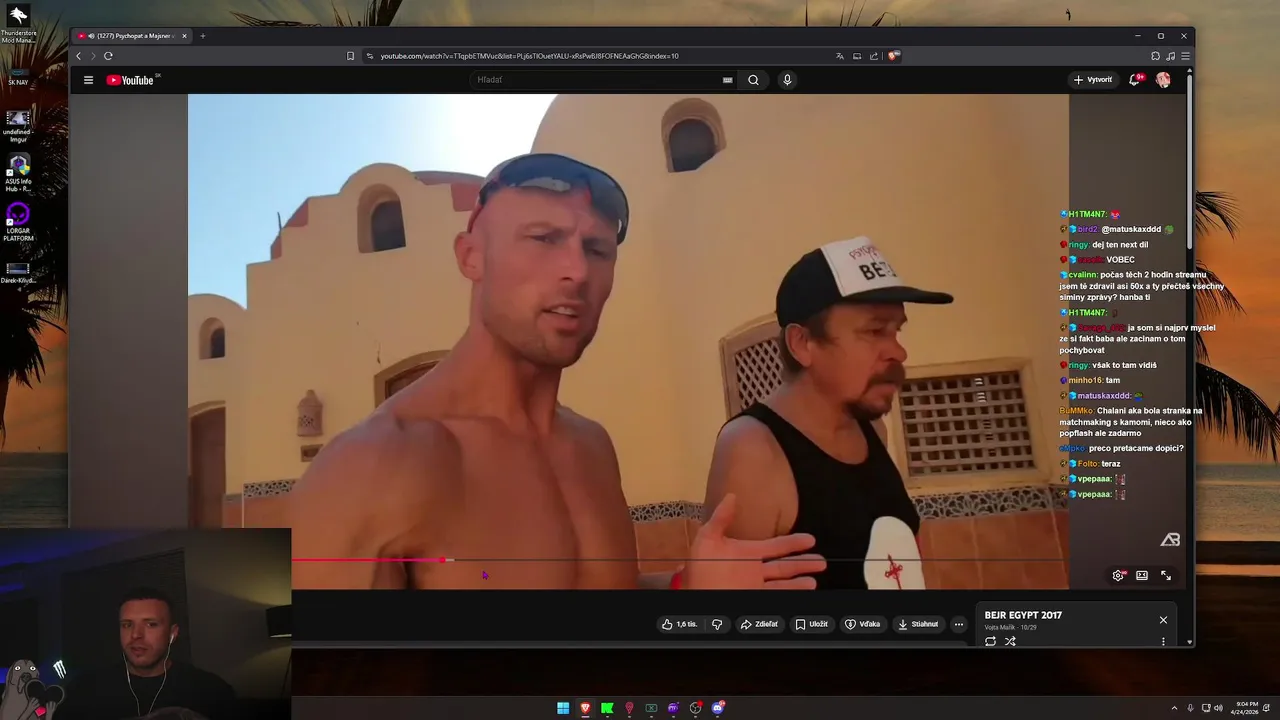Click the Zdieľať share button
Image resolution: width=1280 pixels, height=720 pixels.
click(759, 624)
